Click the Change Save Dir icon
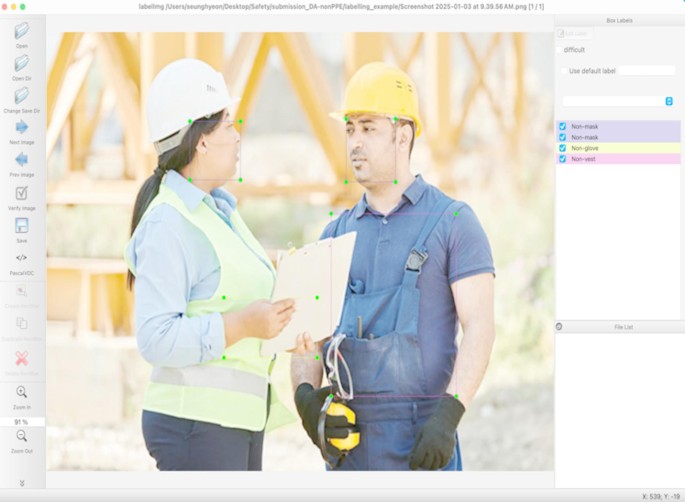 click(21, 96)
